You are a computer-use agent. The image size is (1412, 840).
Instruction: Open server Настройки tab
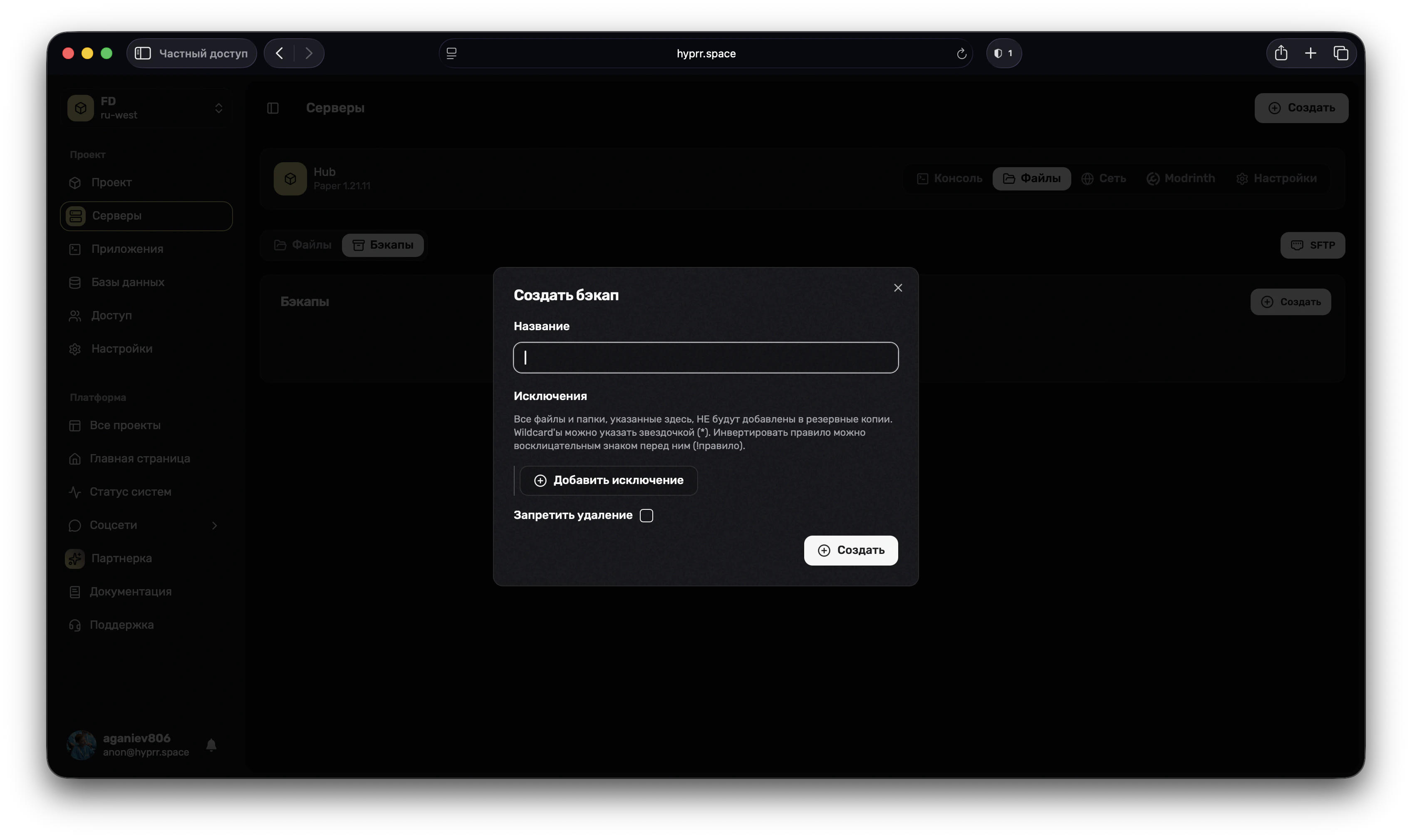coord(1276,178)
